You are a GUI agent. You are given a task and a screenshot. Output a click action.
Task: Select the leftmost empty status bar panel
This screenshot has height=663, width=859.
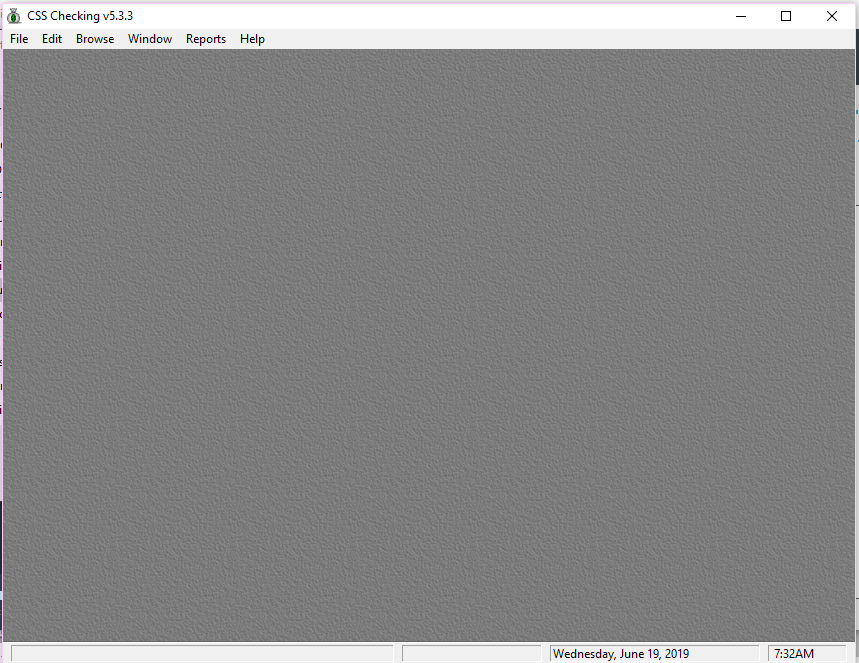tap(200, 654)
